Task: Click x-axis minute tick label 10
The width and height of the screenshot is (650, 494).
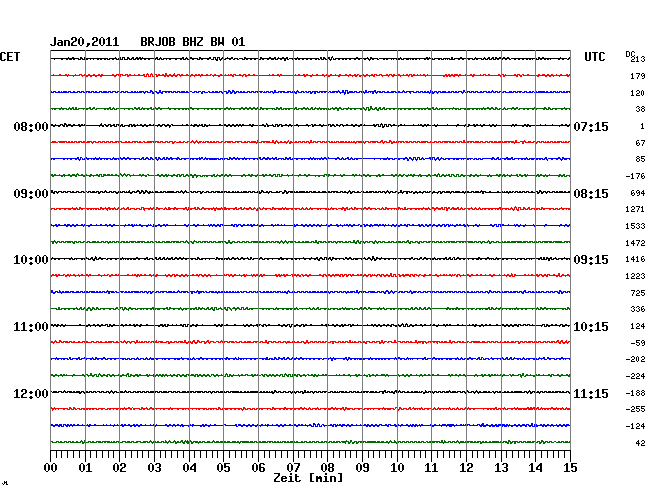Action: coord(397,468)
